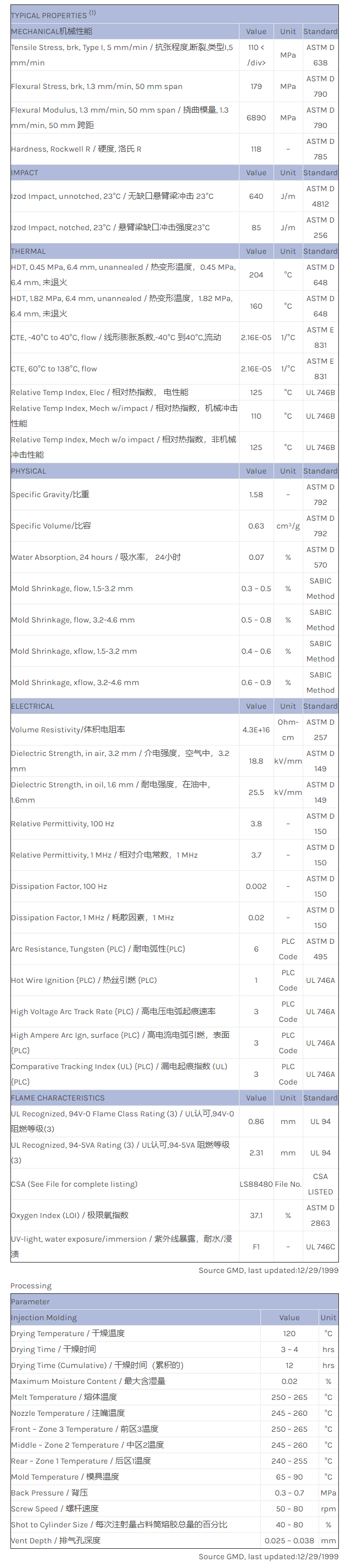This screenshot has height=1568, width=340.
Task: Click the Flexural Modulus 6890 value
Action: pyautogui.click(x=256, y=118)
